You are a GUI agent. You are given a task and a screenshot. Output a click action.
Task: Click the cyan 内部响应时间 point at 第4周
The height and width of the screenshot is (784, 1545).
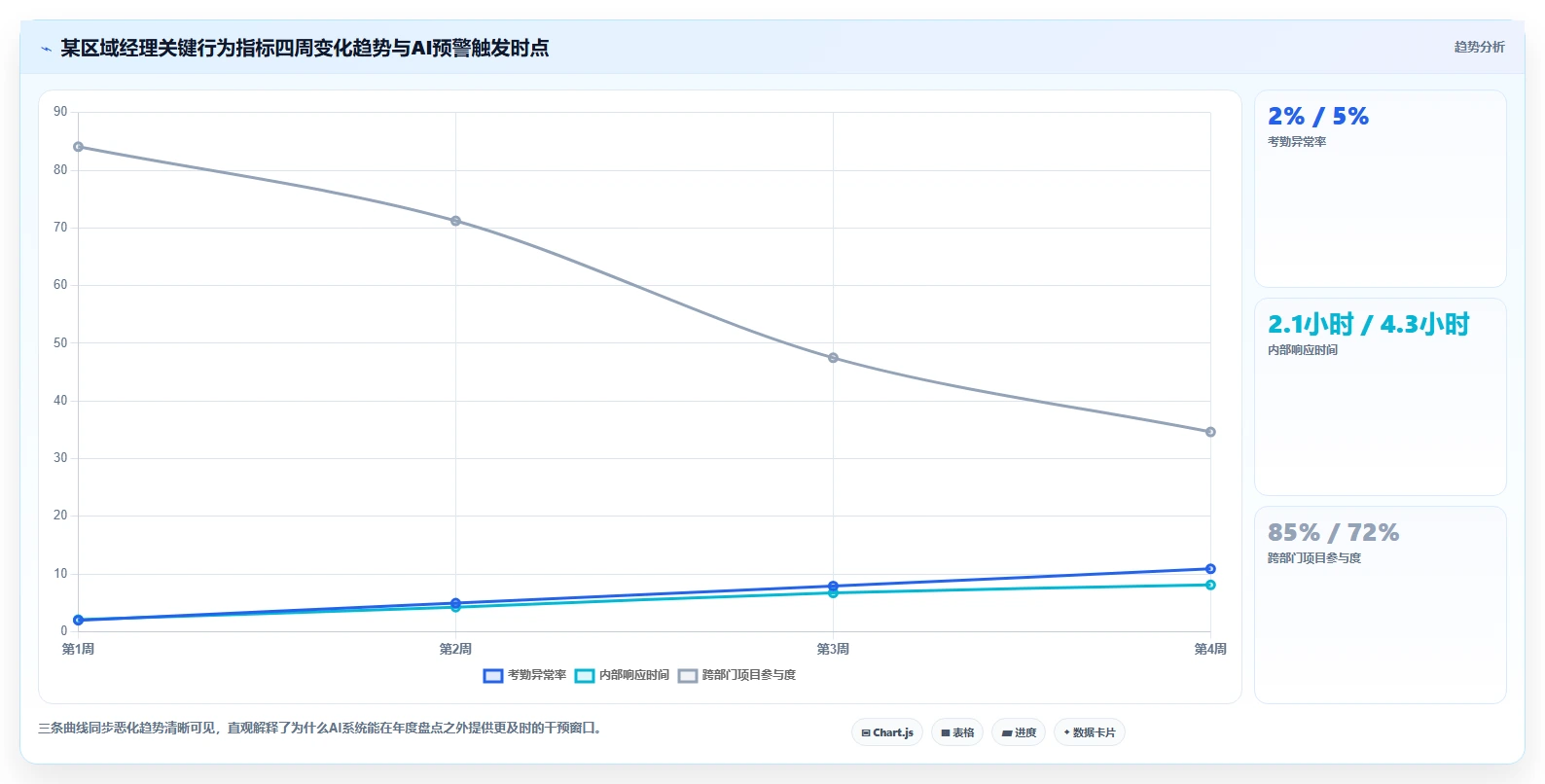point(1210,585)
